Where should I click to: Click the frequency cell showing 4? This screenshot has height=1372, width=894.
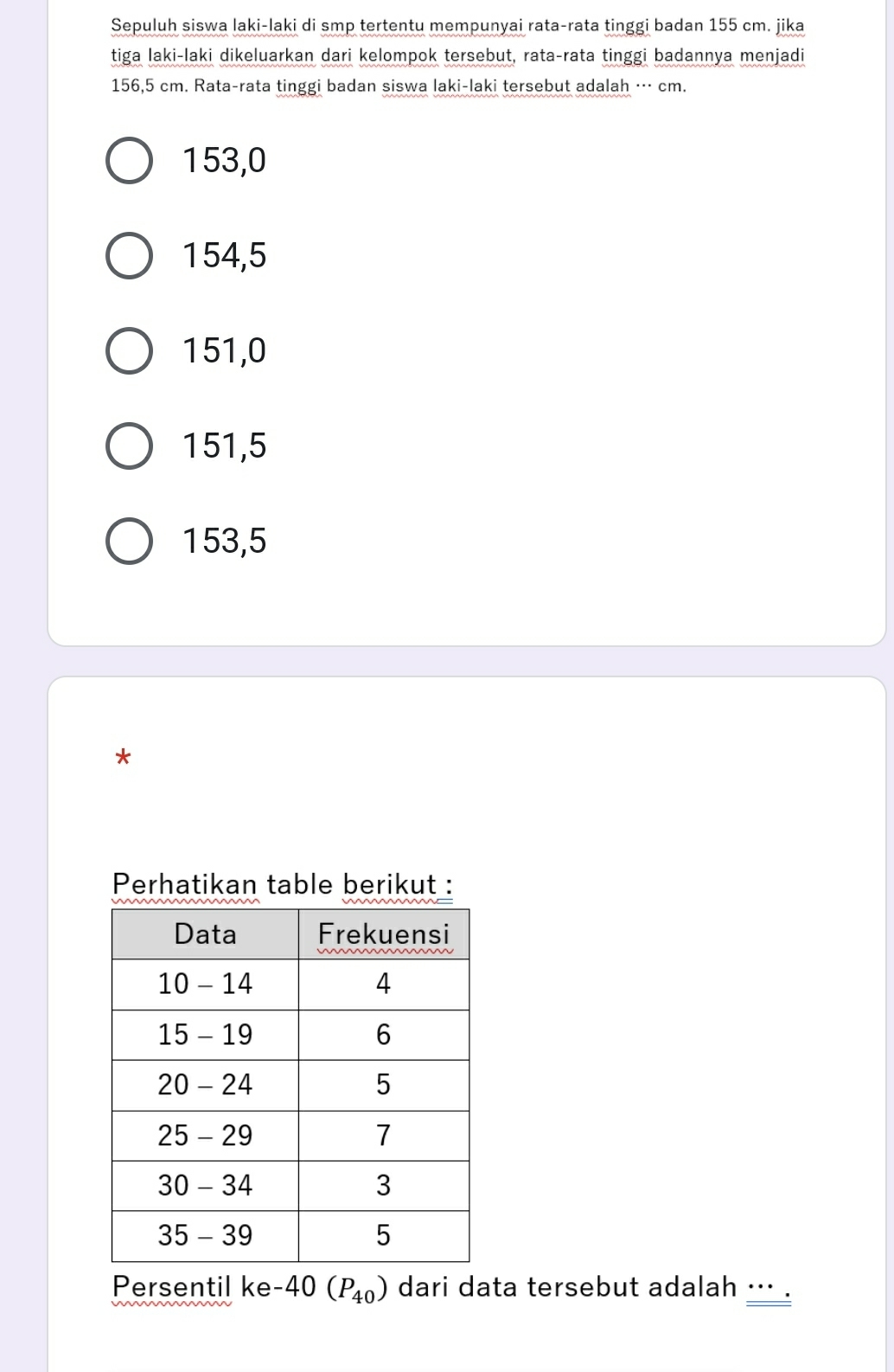384,984
